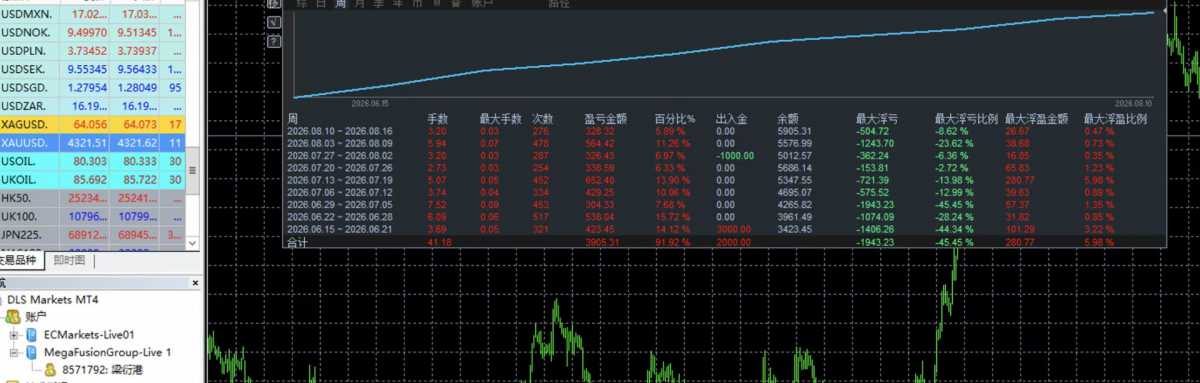Click the 百分比% column header
Viewport: 1200px width, 383px height.
tap(674, 118)
